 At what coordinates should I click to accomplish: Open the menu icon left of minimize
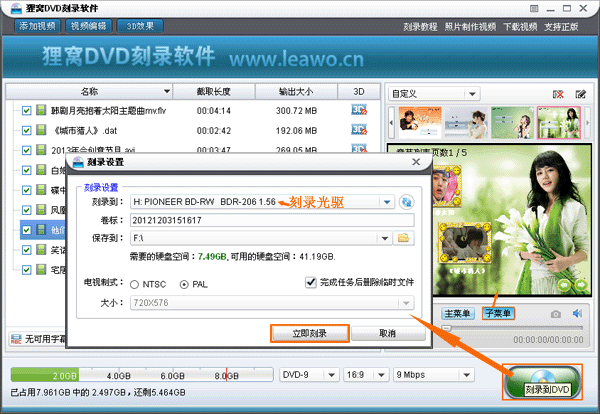534,8
